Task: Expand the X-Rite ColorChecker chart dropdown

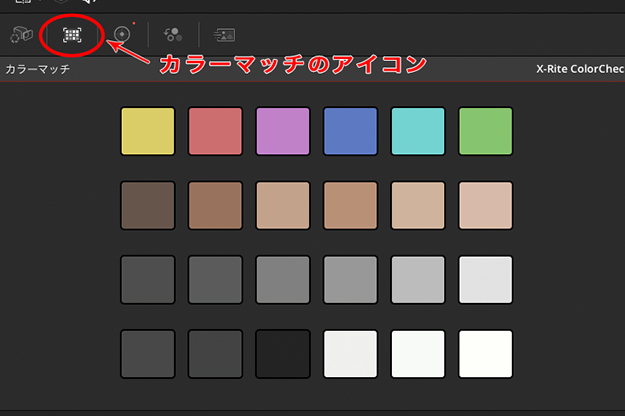Action: (x=580, y=70)
